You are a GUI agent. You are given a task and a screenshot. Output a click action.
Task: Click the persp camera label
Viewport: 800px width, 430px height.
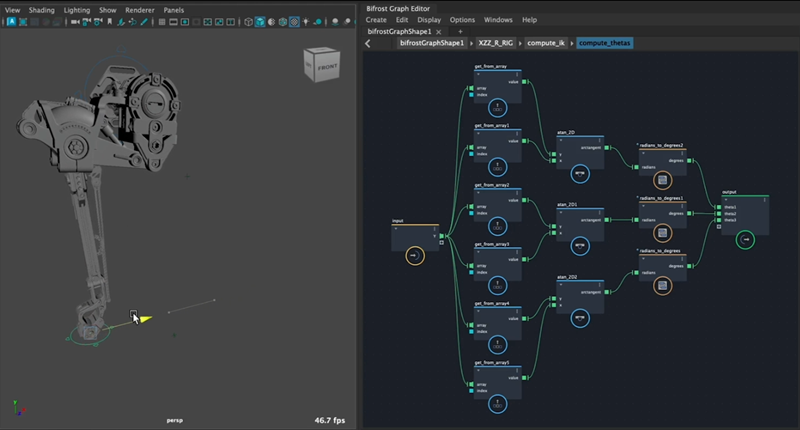(x=174, y=420)
